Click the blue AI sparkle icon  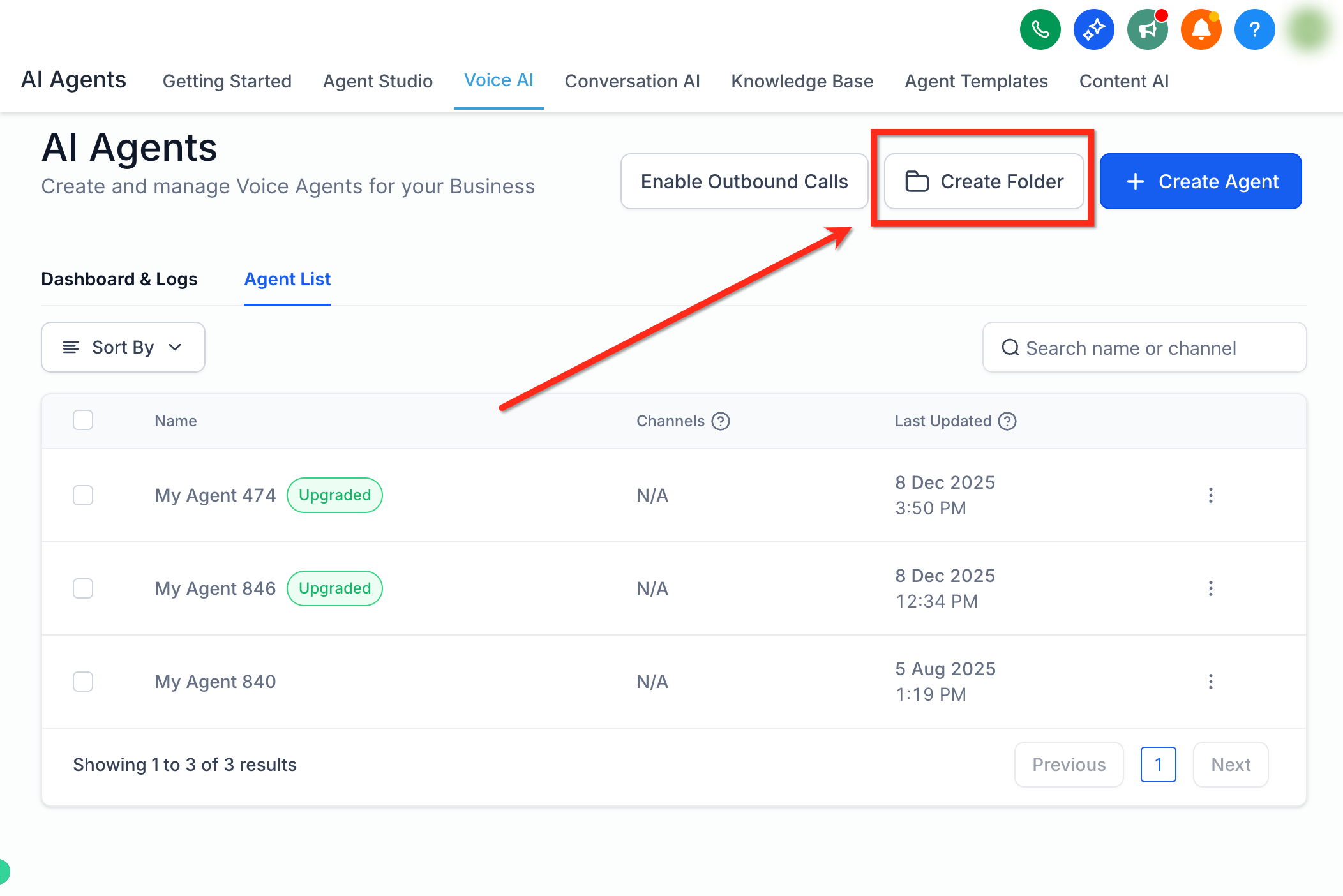click(1093, 29)
